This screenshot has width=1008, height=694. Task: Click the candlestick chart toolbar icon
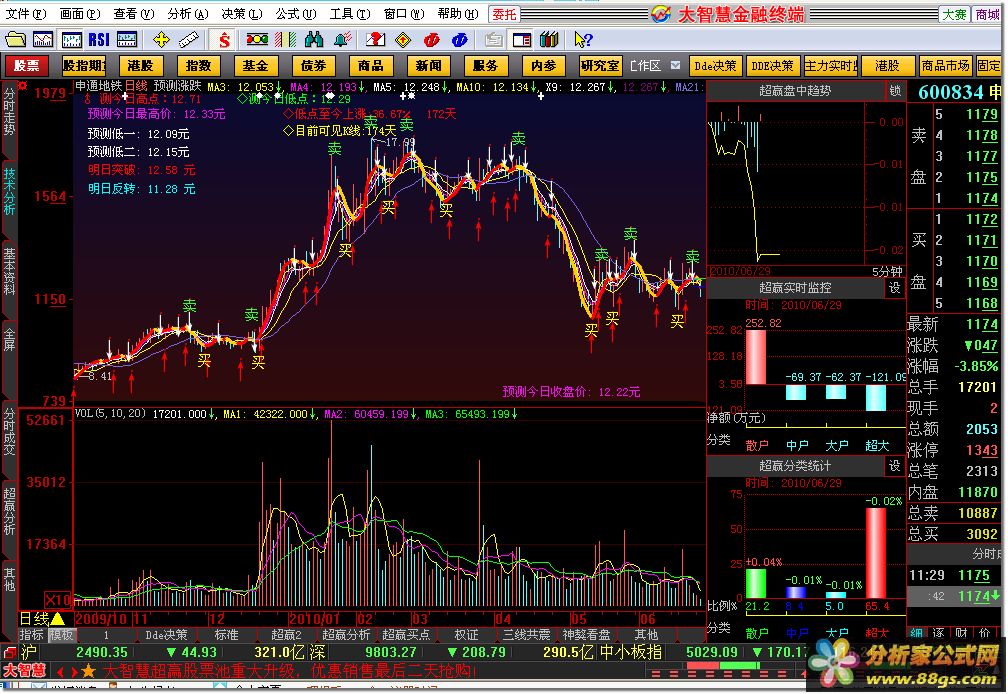coord(71,40)
